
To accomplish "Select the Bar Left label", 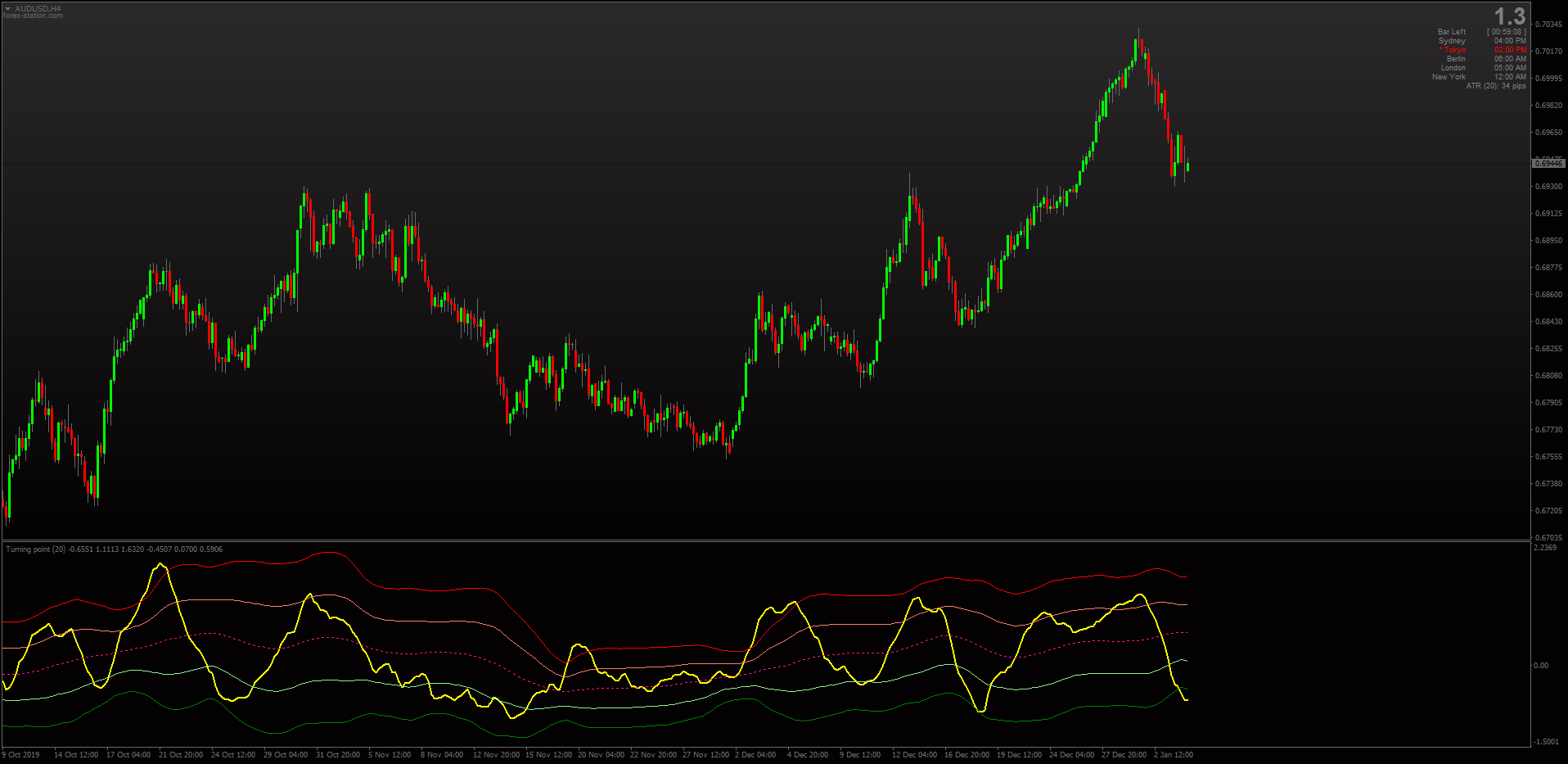I will pyautogui.click(x=1452, y=32).
